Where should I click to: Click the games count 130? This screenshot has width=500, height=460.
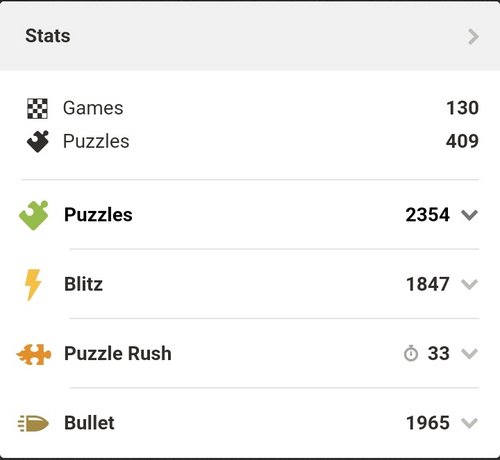tap(462, 108)
